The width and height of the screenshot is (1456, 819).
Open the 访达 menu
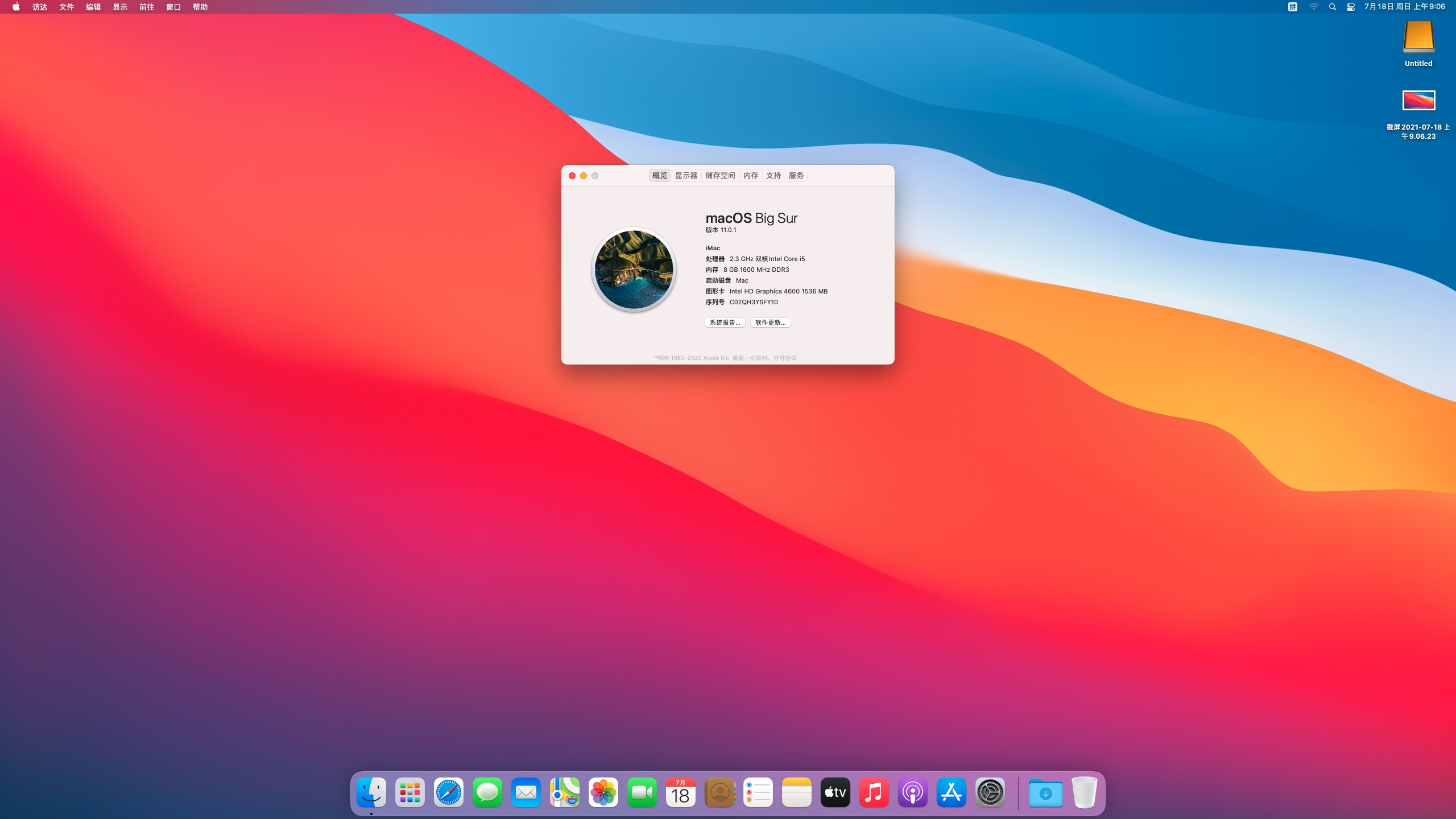tap(40, 7)
